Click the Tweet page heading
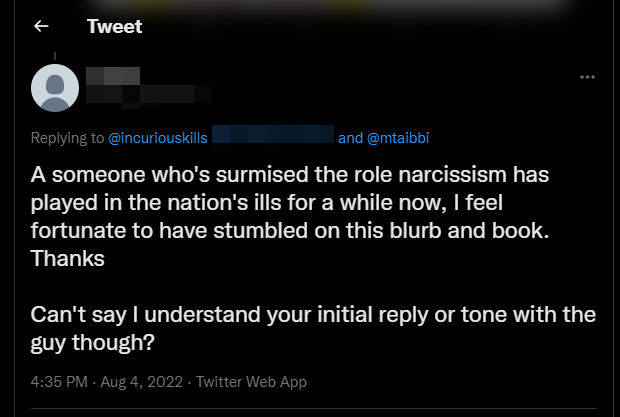 tap(114, 27)
